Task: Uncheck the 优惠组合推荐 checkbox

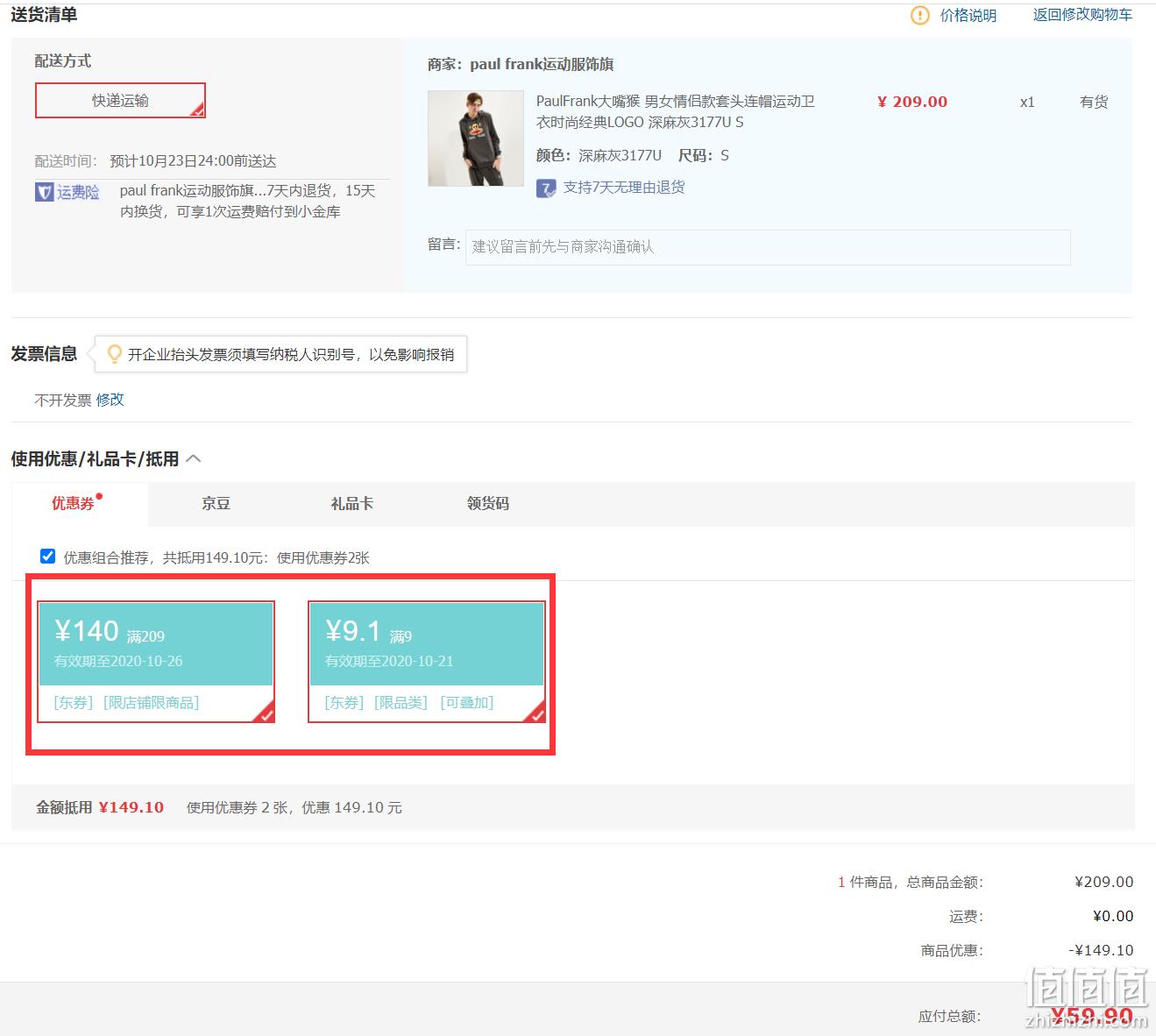Action: click(48, 557)
